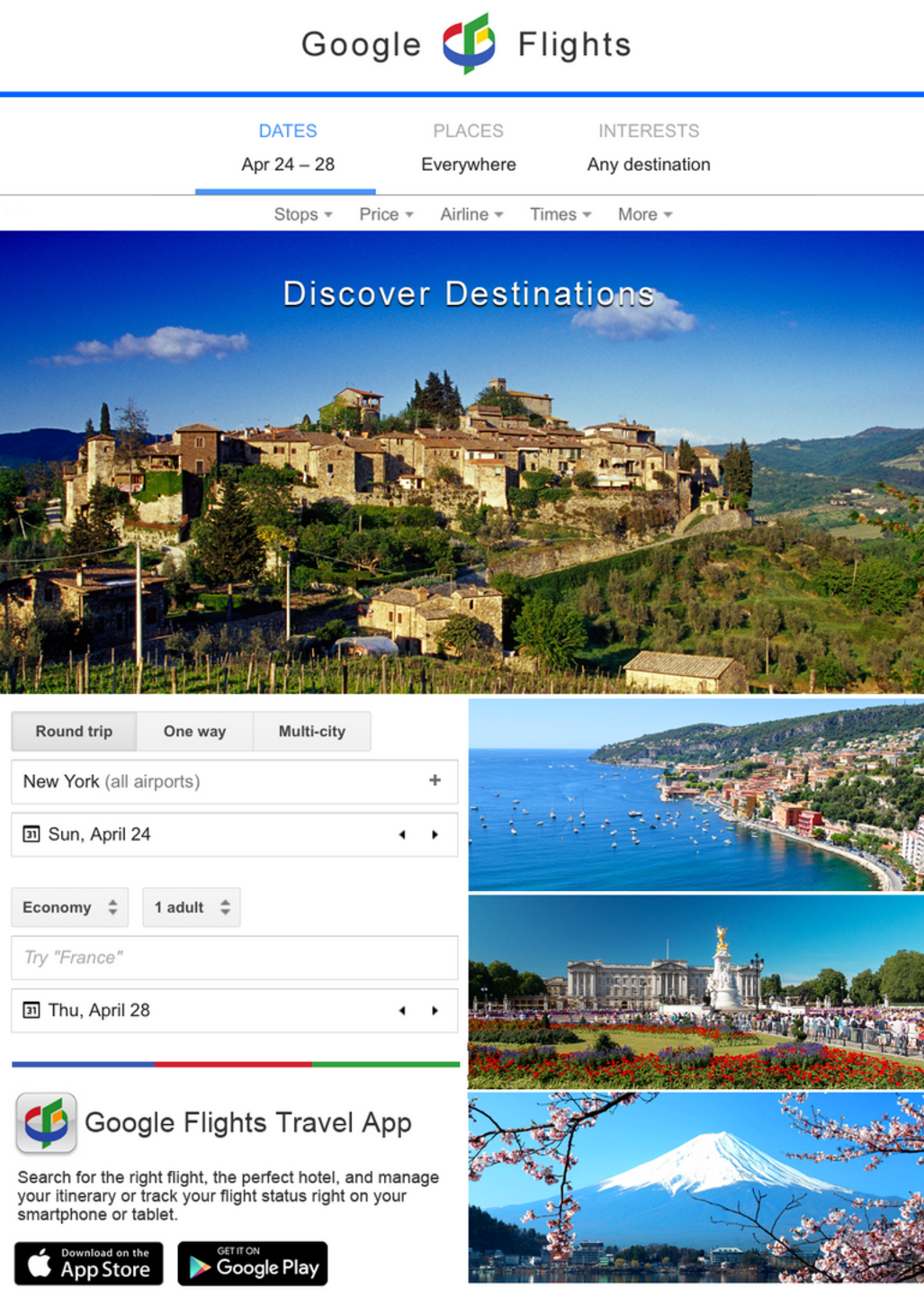Expand the More filter dropdown

coord(645,214)
